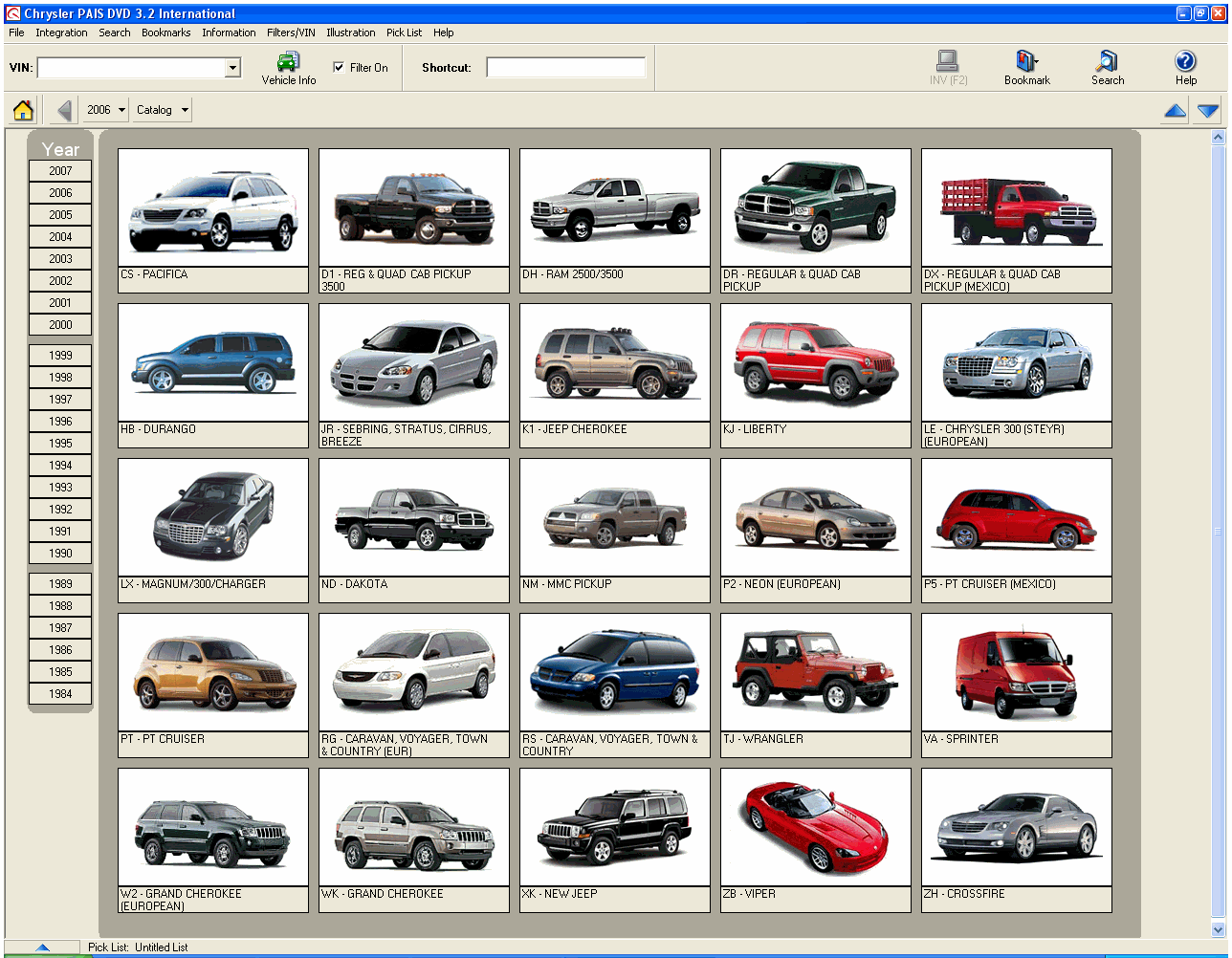
Task: Select the KJ - Liberty thumbnail
Action: (816, 362)
